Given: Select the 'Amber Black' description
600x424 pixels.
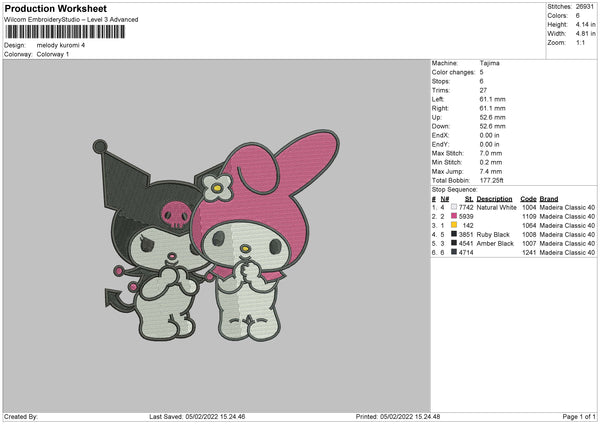Looking at the screenshot, I should point(495,243).
